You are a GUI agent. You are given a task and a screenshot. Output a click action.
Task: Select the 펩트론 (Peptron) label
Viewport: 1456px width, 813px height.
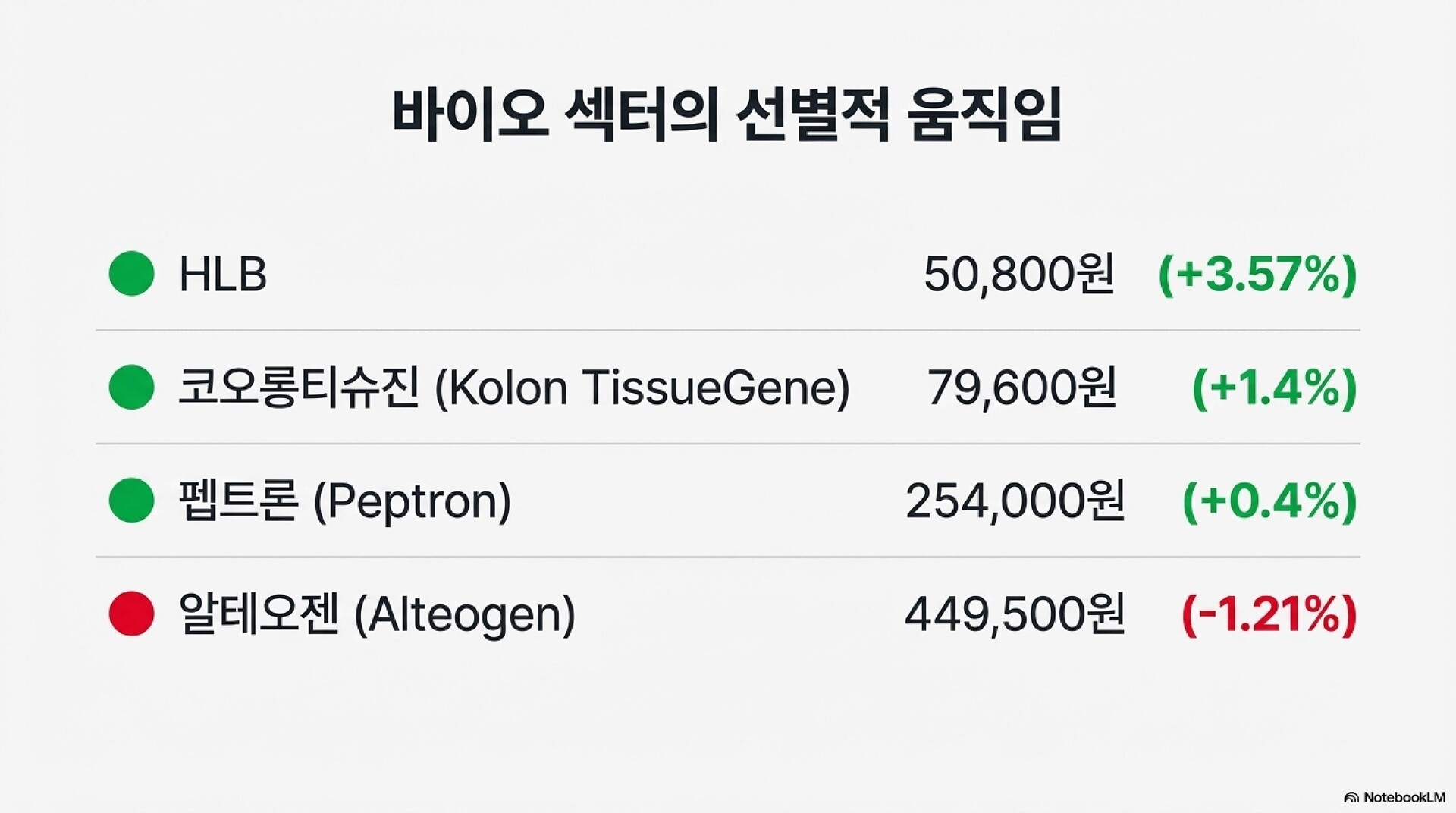pos(345,501)
